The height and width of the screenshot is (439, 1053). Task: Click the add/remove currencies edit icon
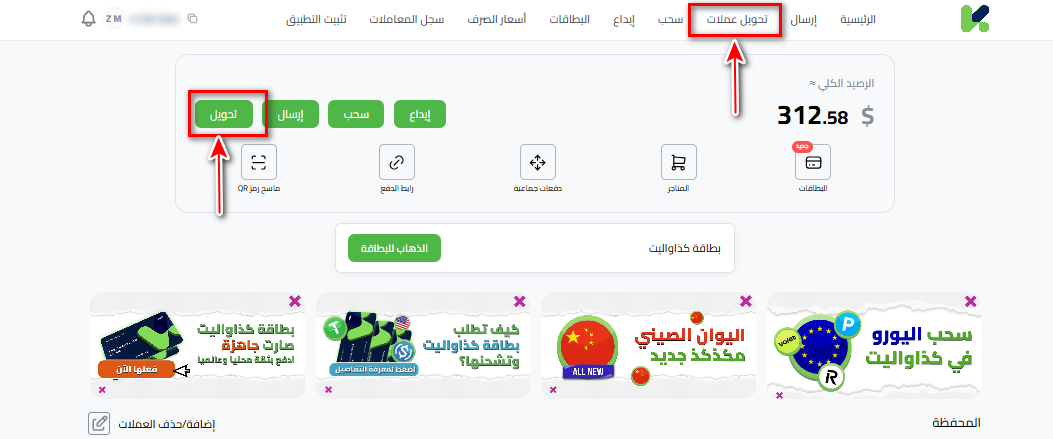99,424
